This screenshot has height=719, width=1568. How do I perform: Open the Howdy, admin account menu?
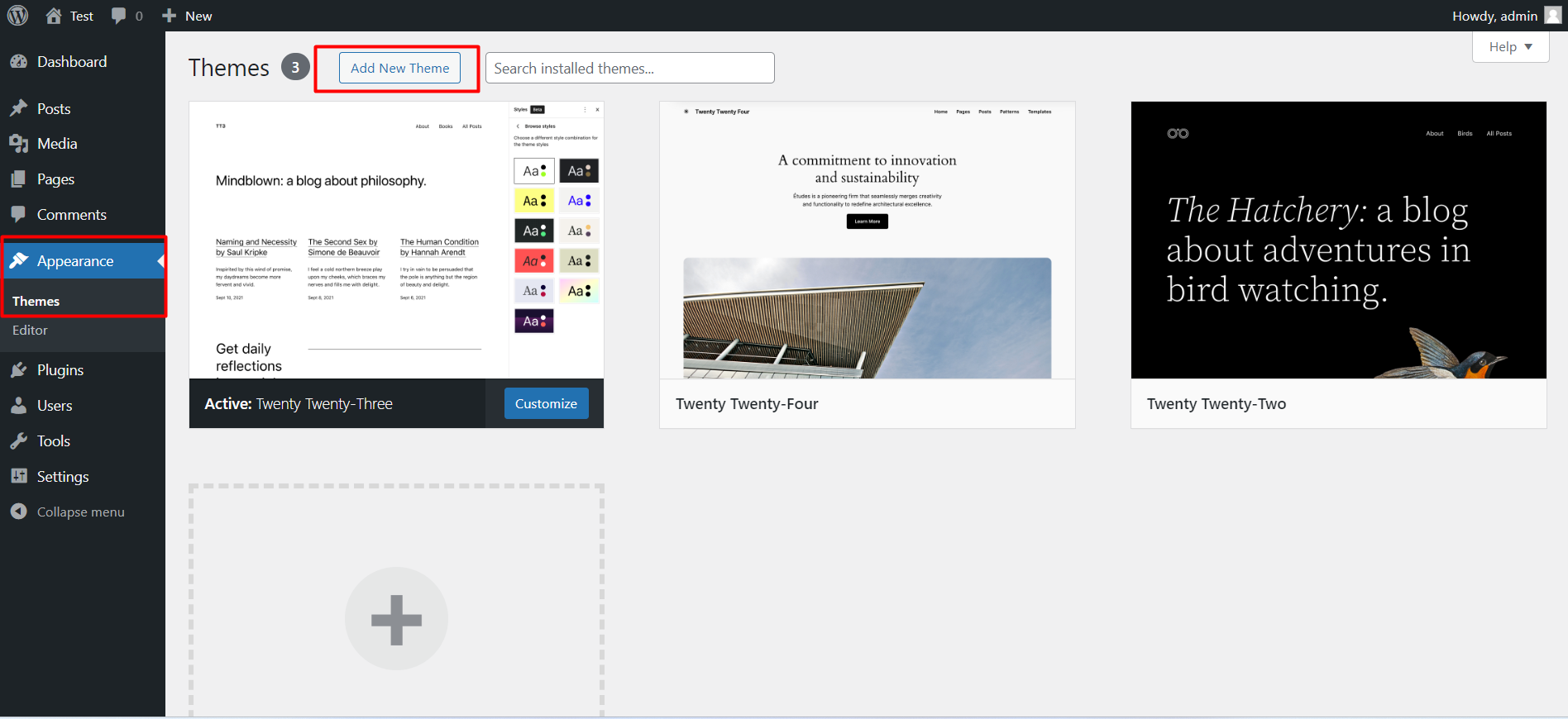[1506, 16]
